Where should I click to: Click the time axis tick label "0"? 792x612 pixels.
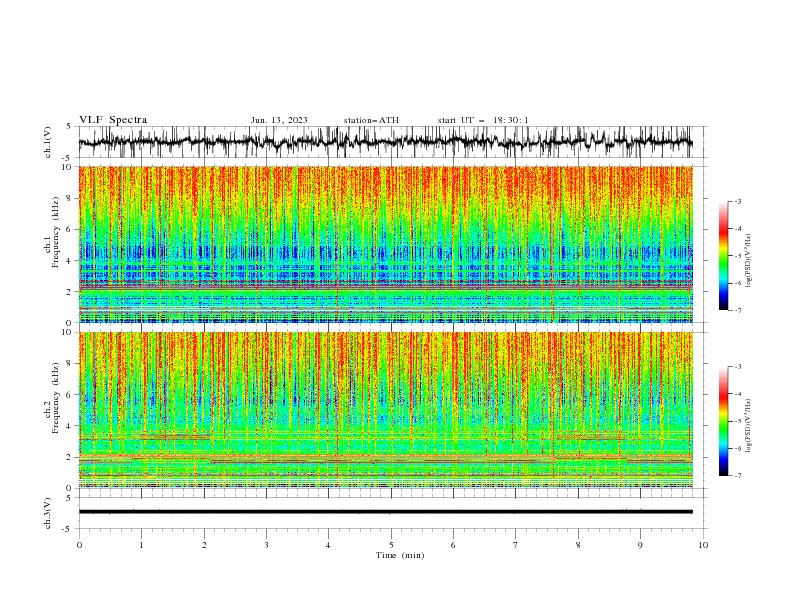pos(79,545)
